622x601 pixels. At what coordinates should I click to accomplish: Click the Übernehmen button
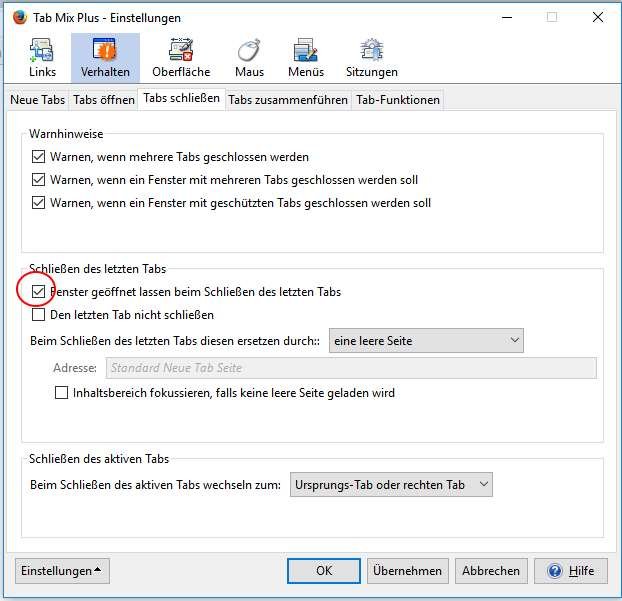tap(407, 571)
